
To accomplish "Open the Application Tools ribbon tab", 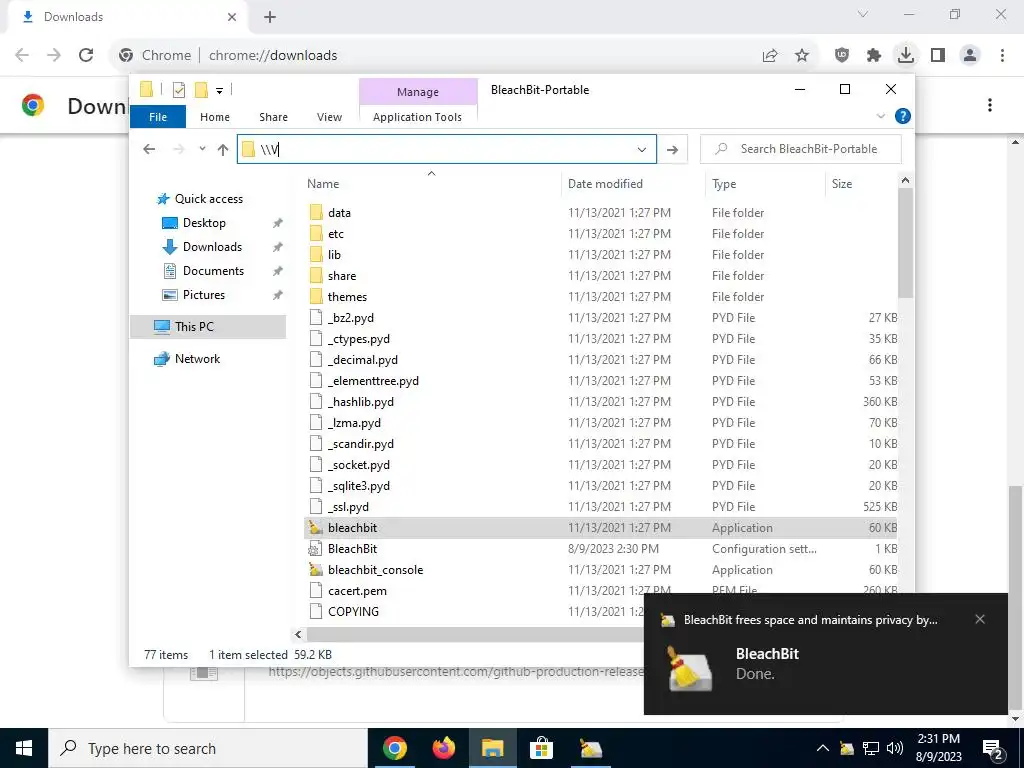I will pyautogui.click(x=417, y=117).
